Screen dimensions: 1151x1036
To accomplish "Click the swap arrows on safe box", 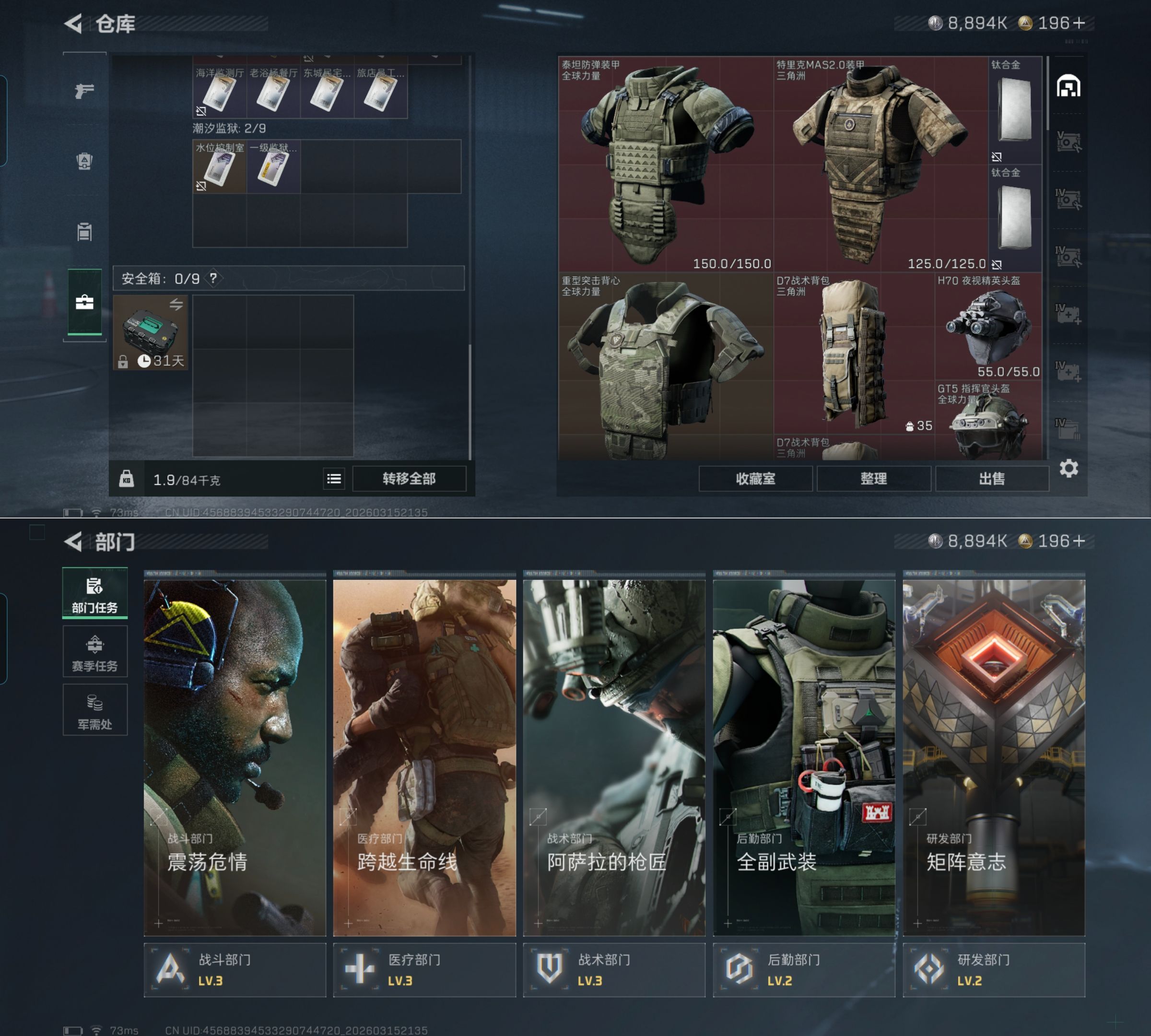I will (x=176, y=305).
